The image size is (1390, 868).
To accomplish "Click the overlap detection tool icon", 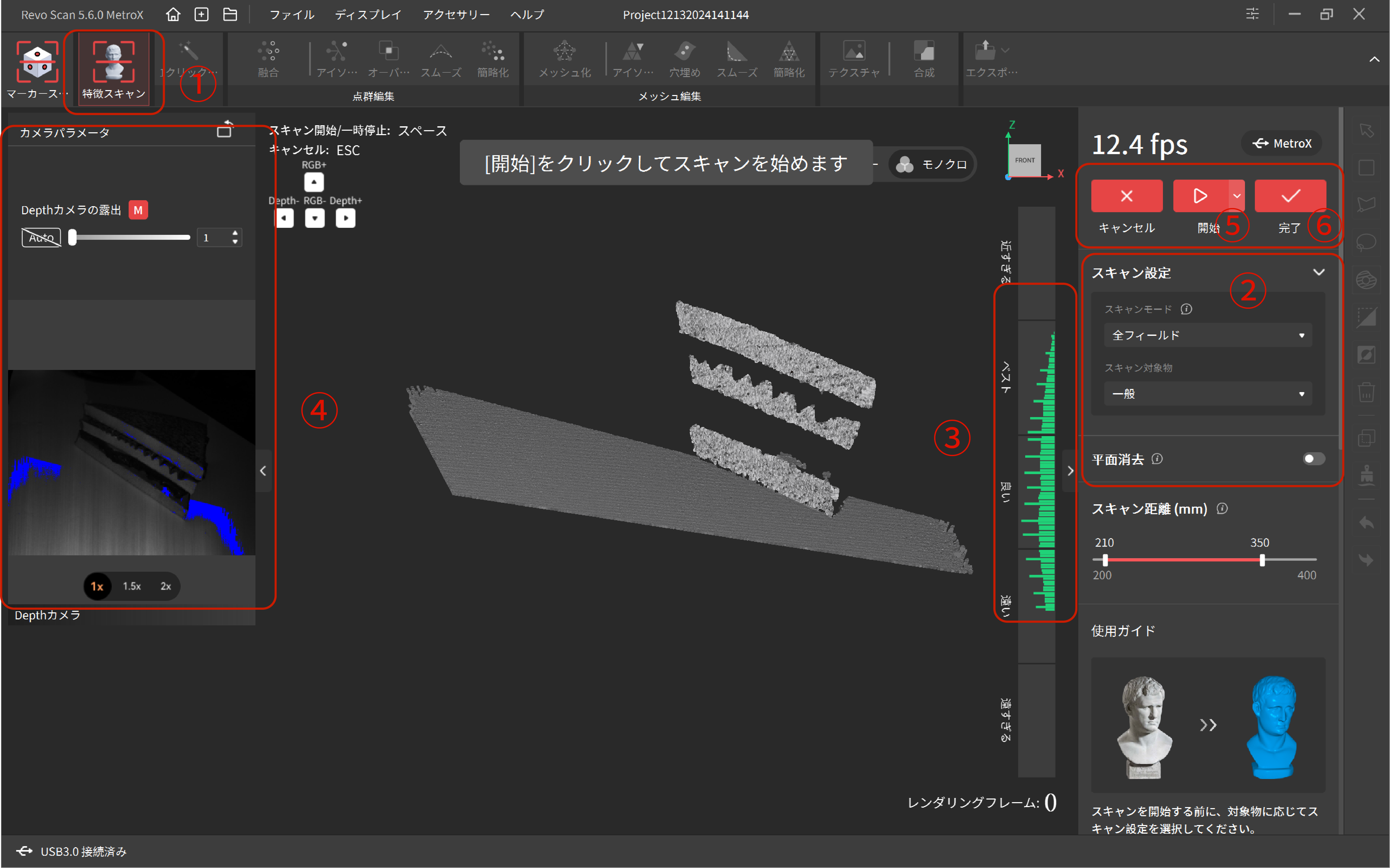I will coord(389,52).
